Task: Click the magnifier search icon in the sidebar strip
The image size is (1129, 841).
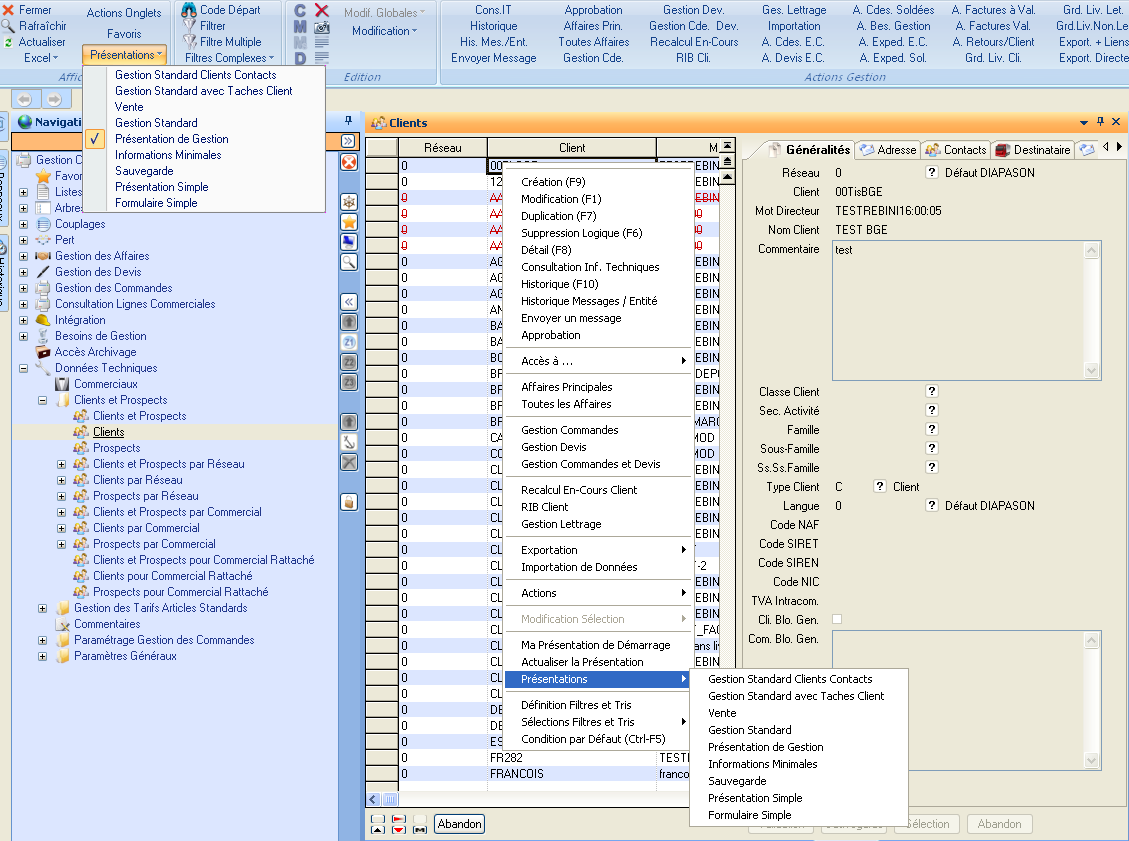Action: coord(349,261)
